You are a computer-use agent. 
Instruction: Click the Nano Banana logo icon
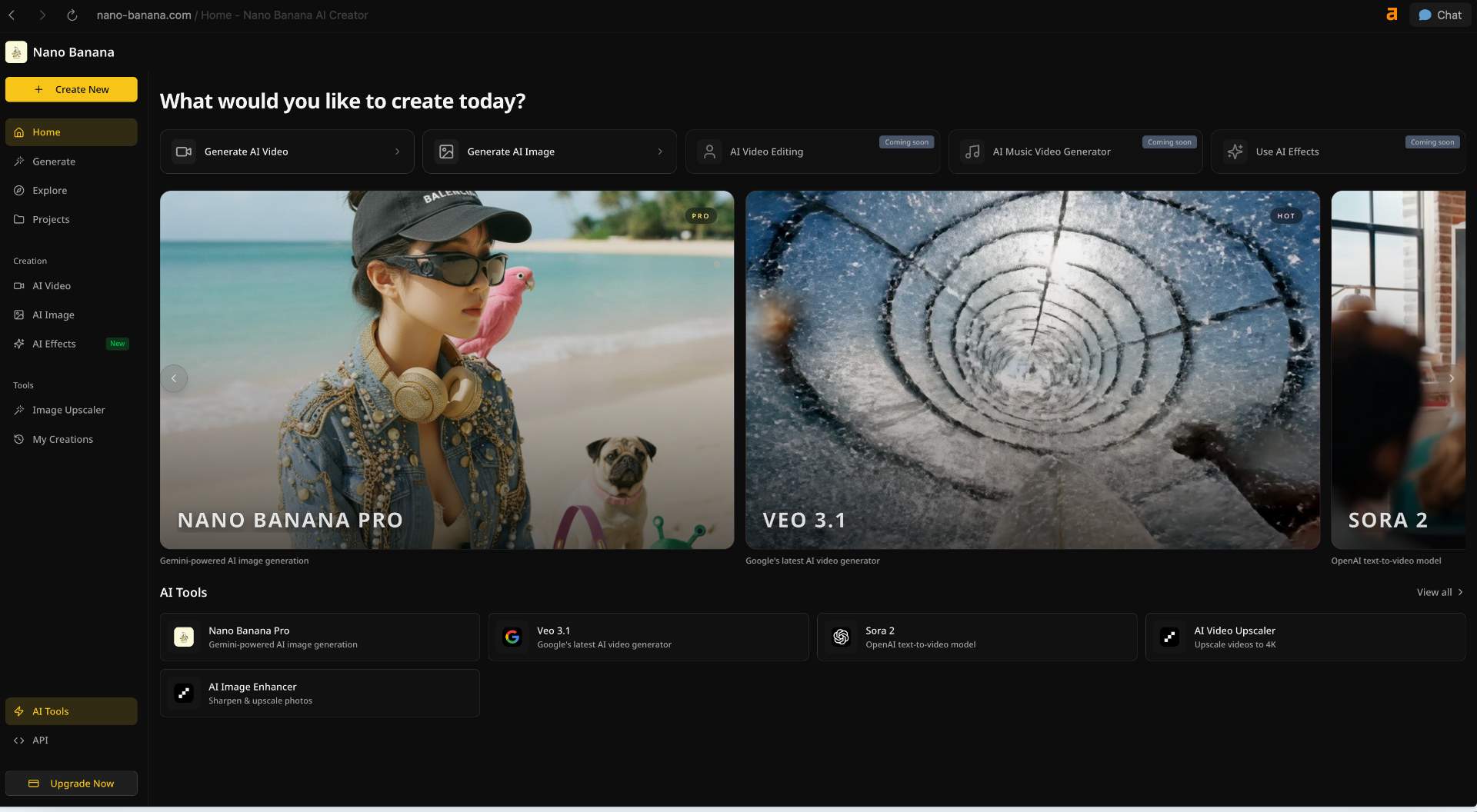coord(16,52)
